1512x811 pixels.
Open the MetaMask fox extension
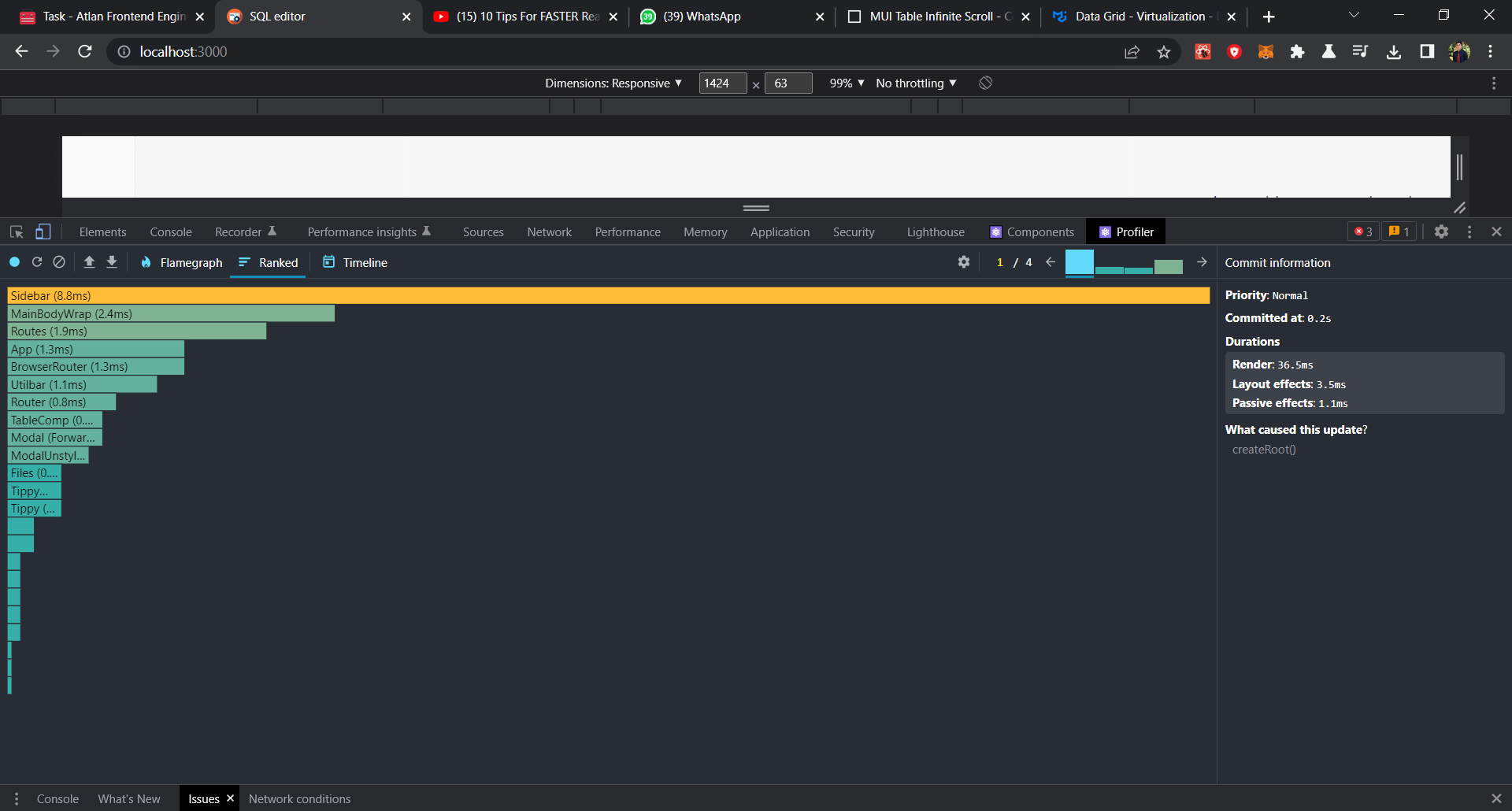point(1266,52)
